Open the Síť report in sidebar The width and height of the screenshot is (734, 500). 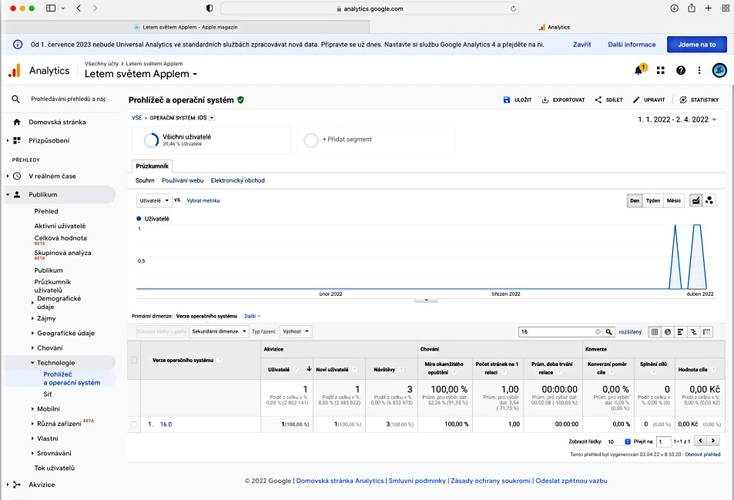click(48, 394)
